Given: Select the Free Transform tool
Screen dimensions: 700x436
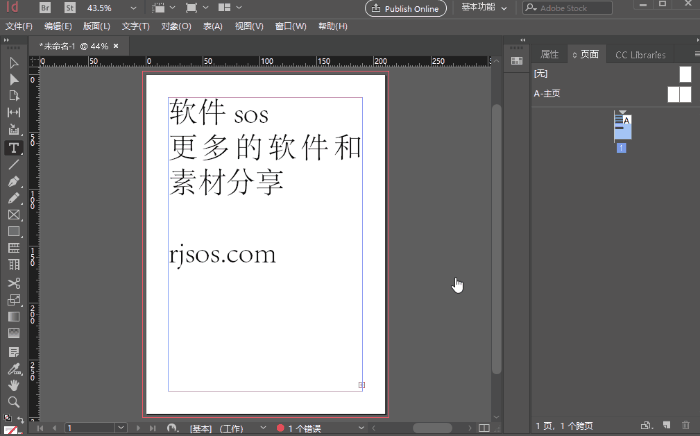Looking at the screenshot, I should coord(14,300).
